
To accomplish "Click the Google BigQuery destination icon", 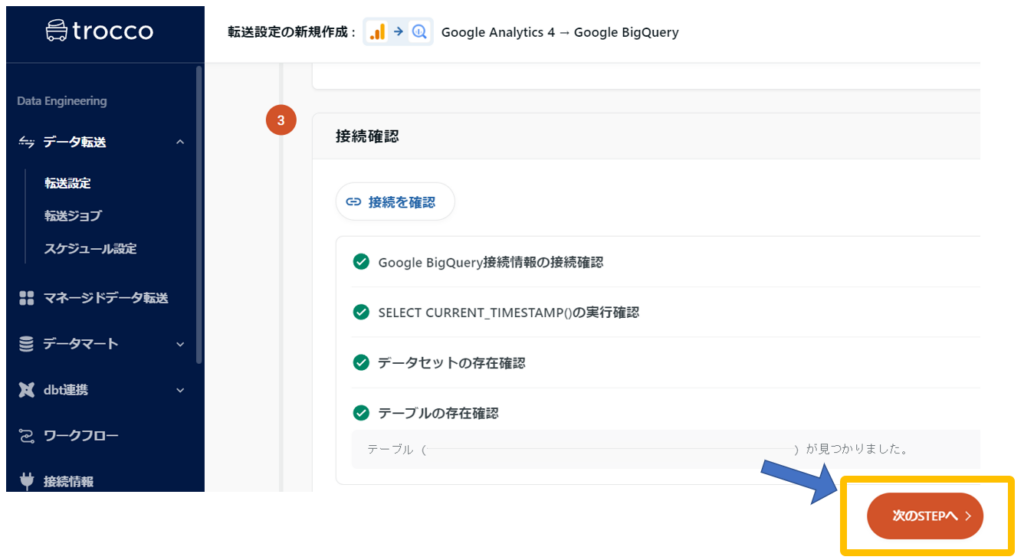I will point(420,32).
